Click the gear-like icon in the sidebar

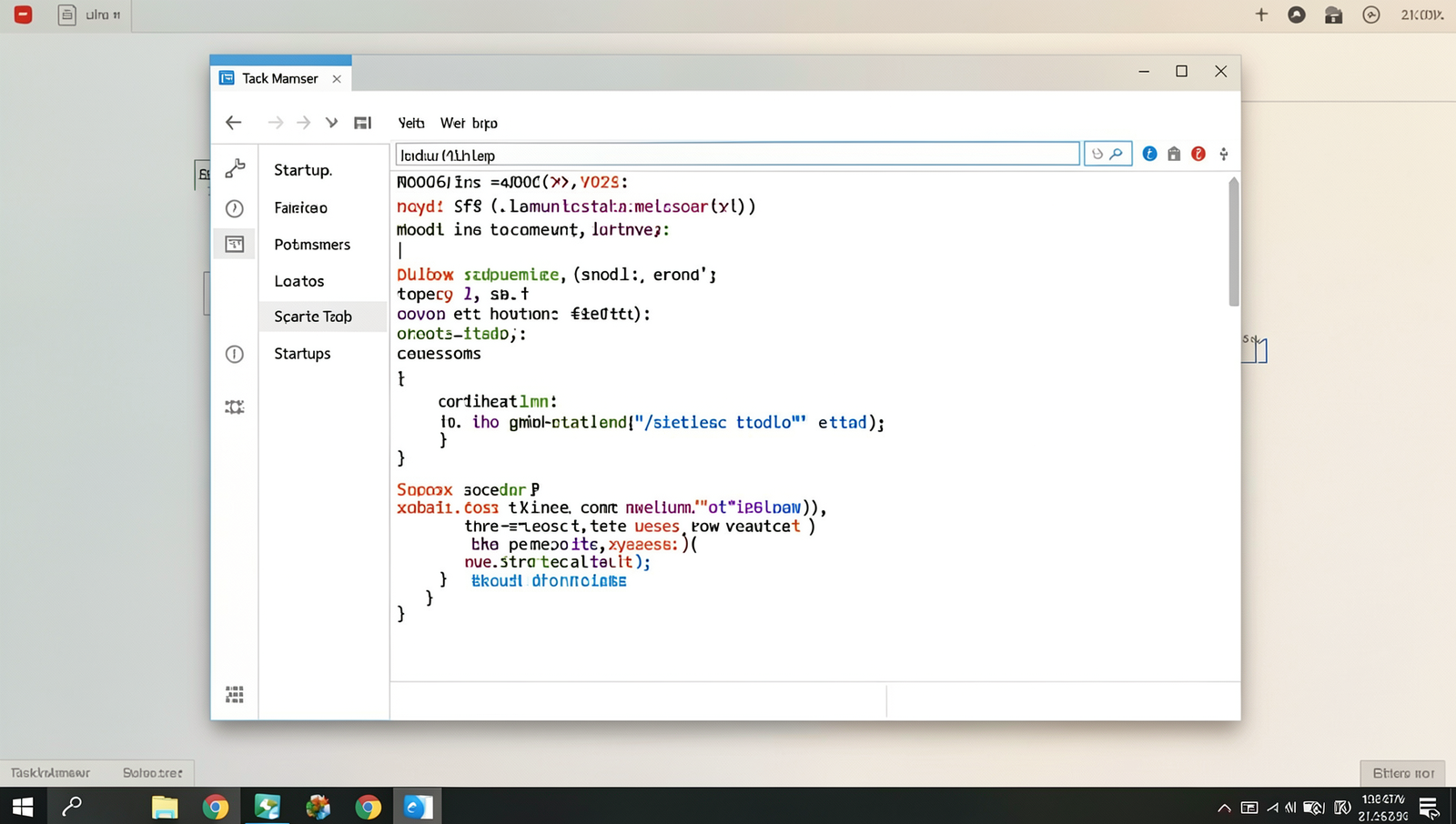pyautogui.click(x=235, y=407)
